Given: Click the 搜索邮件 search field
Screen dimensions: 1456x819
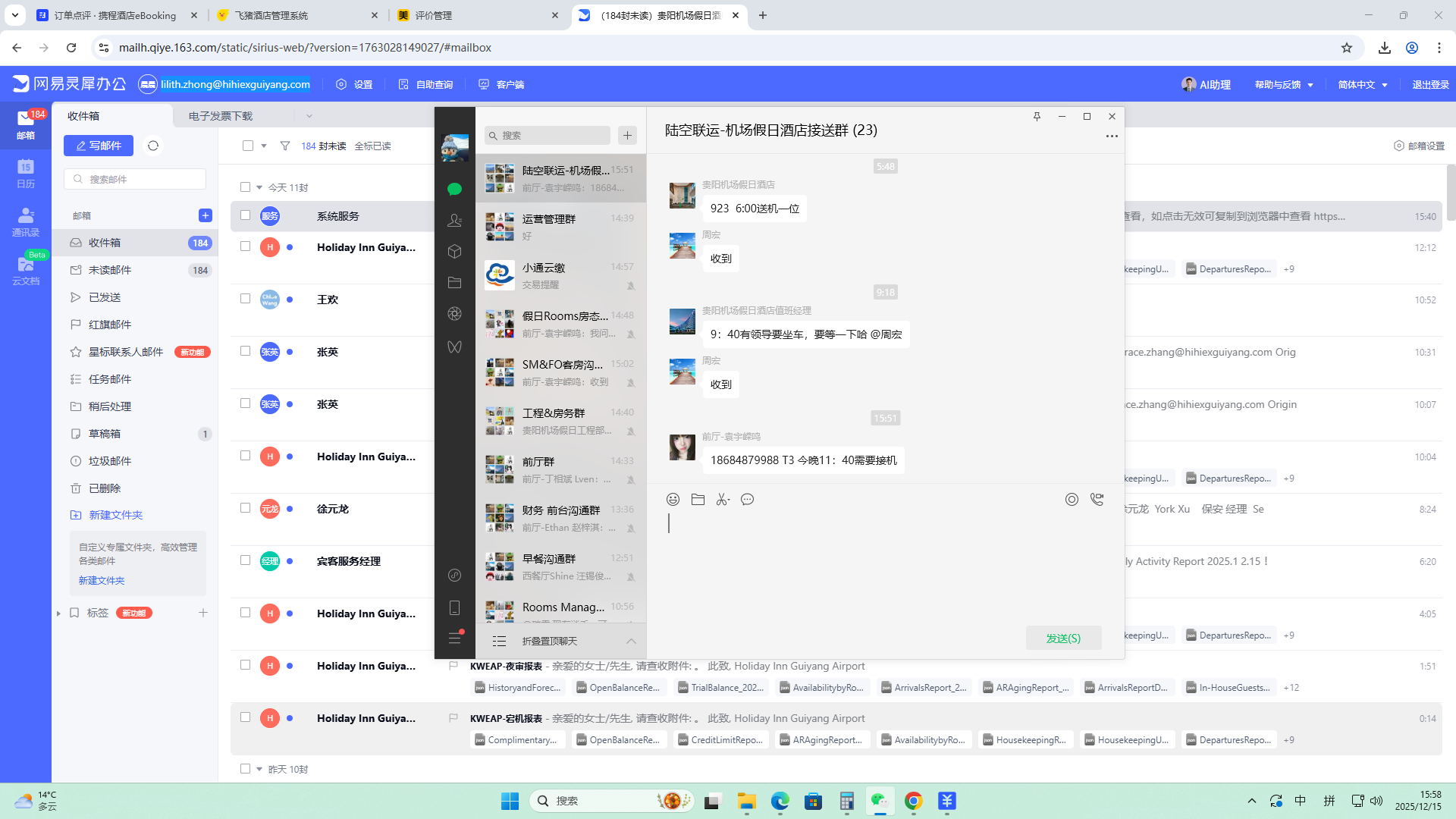Looking at the screenshot, I should [x=136, y=179].
